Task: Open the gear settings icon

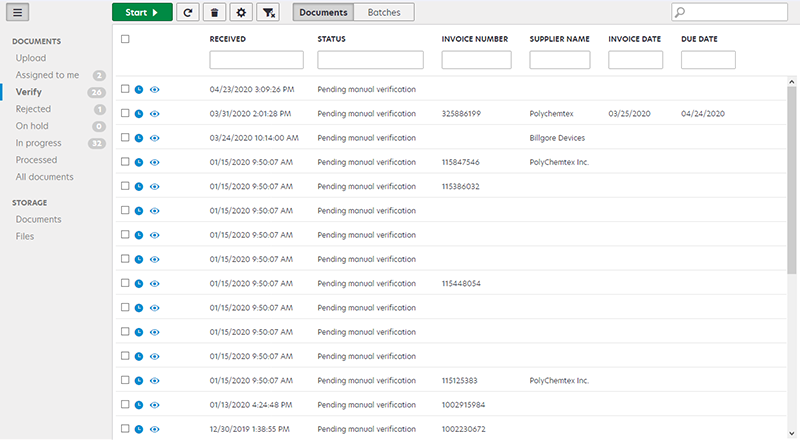Action: [x=240, y=12]
